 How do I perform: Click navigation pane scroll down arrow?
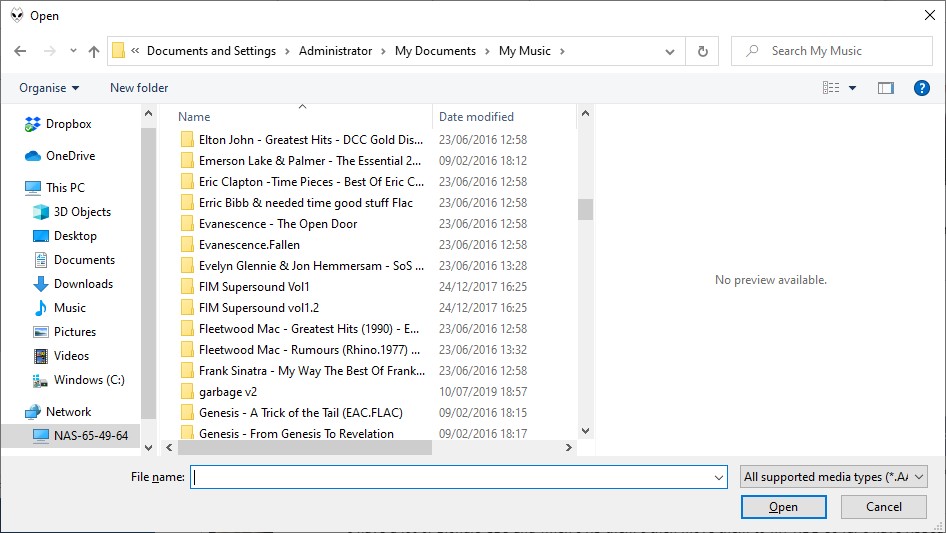point(148,448)
